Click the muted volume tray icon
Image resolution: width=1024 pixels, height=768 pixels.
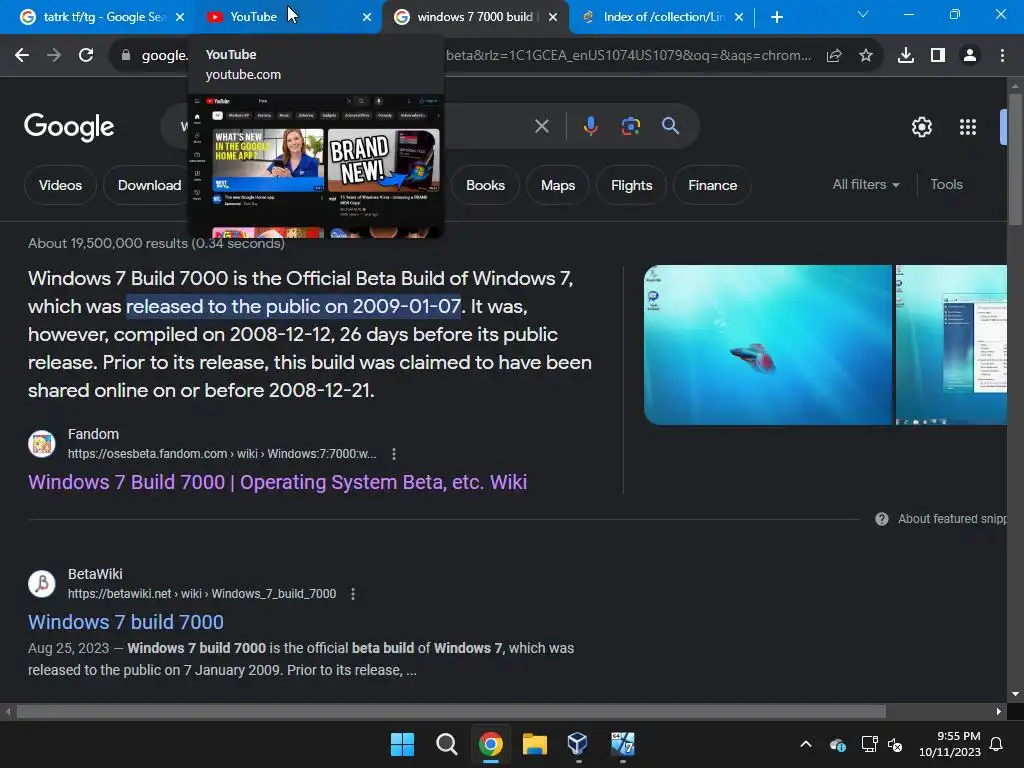(895, 744)
